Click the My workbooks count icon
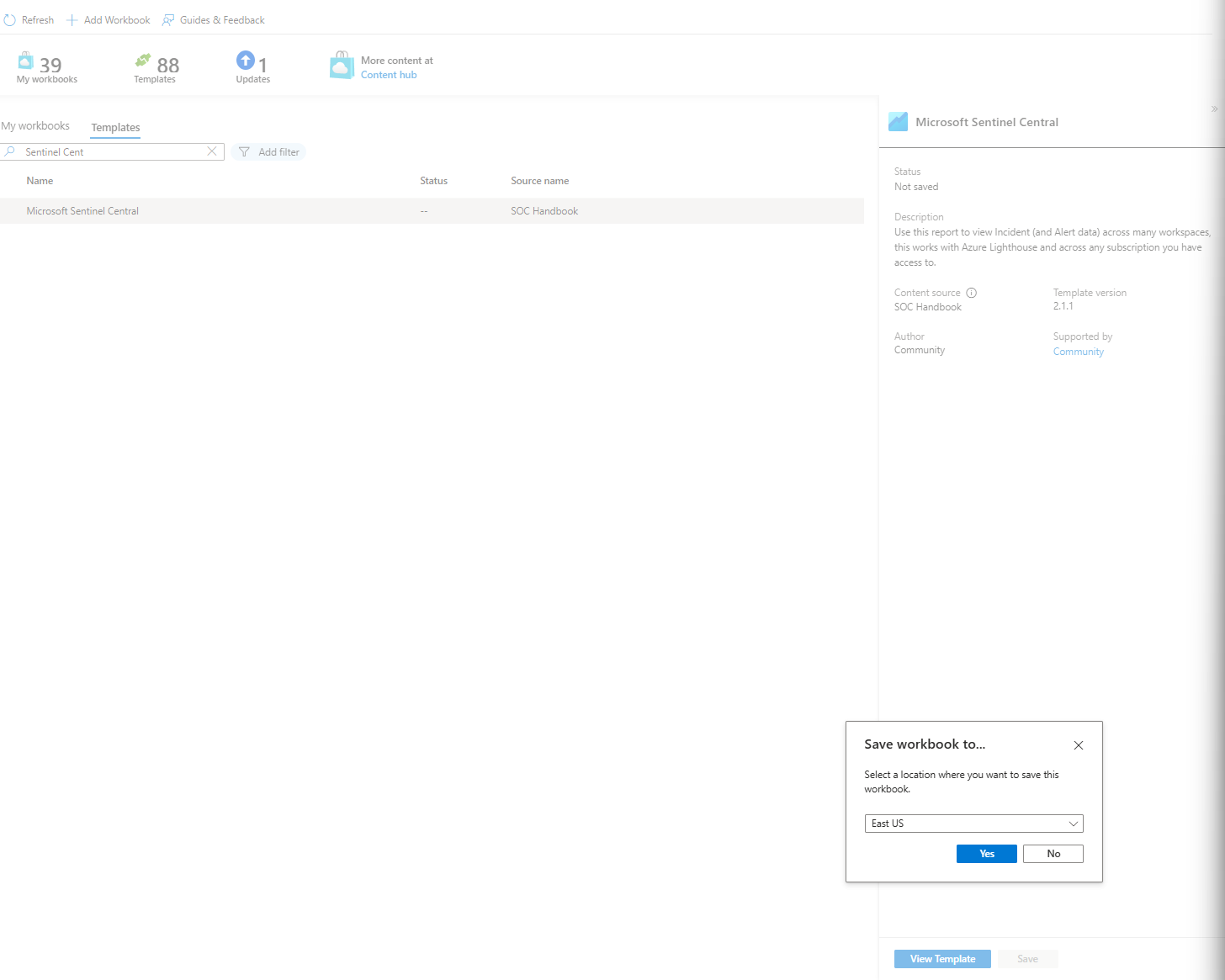 coord(26,61)
